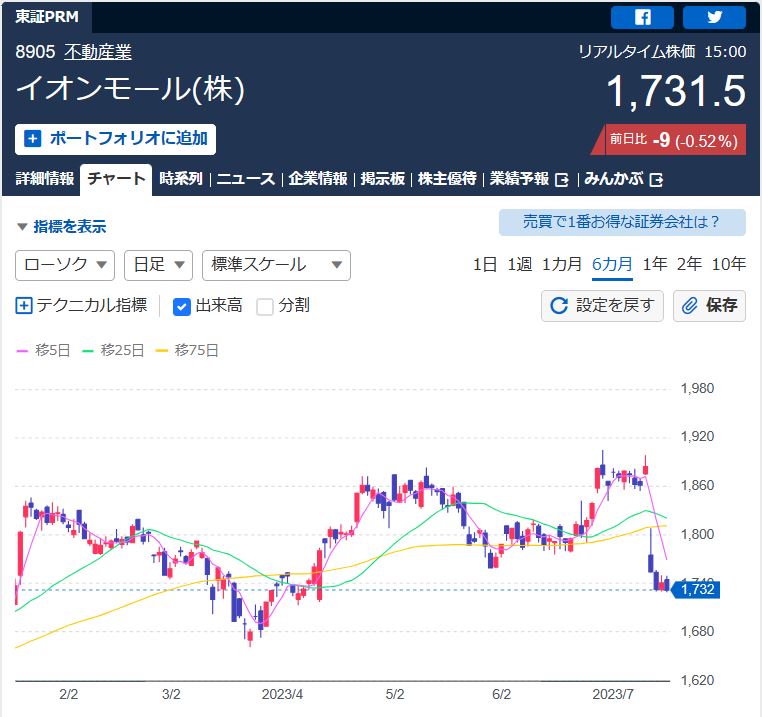Open the ローソク chart type dropdown

coord(65,265)
